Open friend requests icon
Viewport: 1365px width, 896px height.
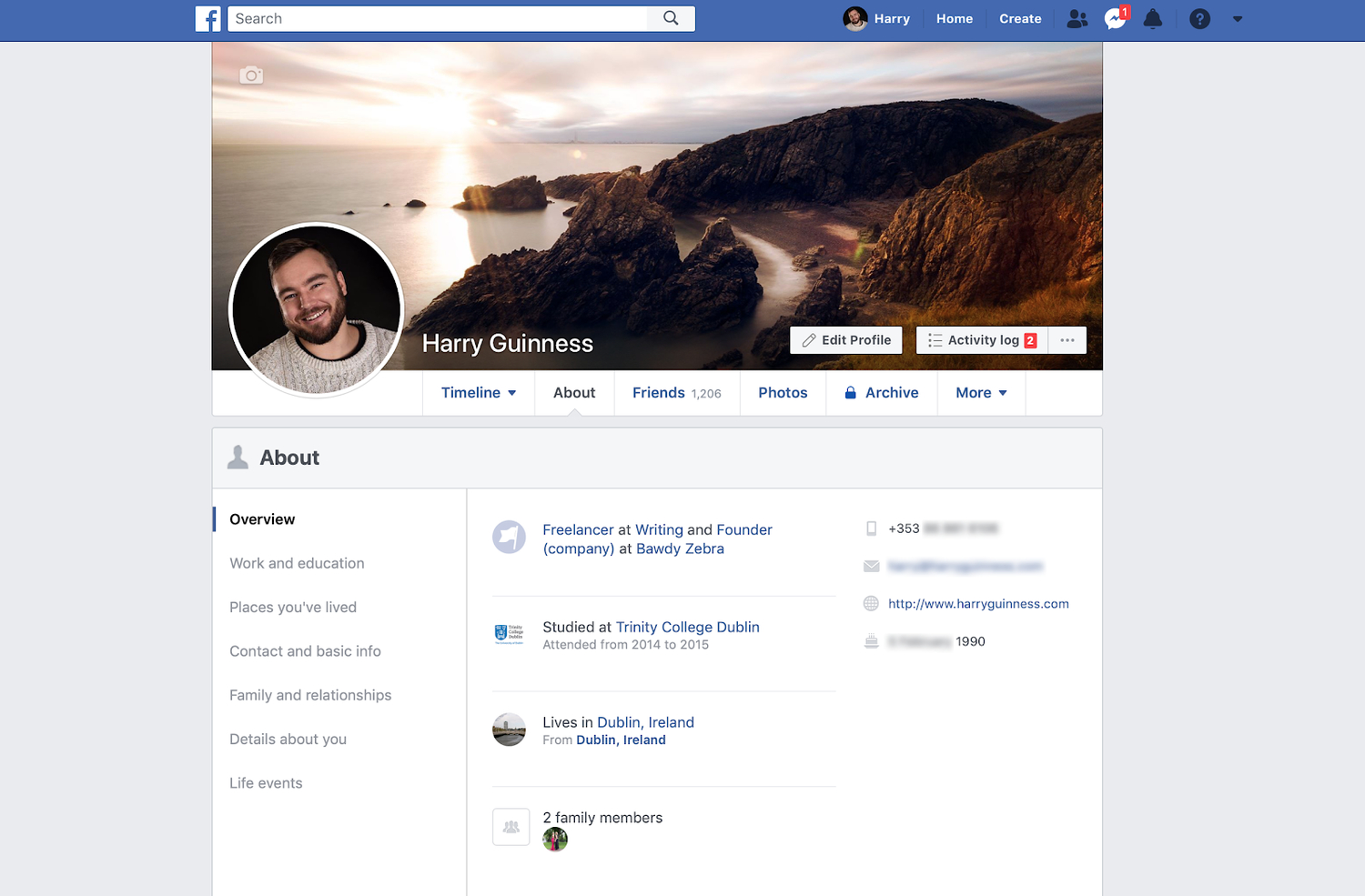1077,19
